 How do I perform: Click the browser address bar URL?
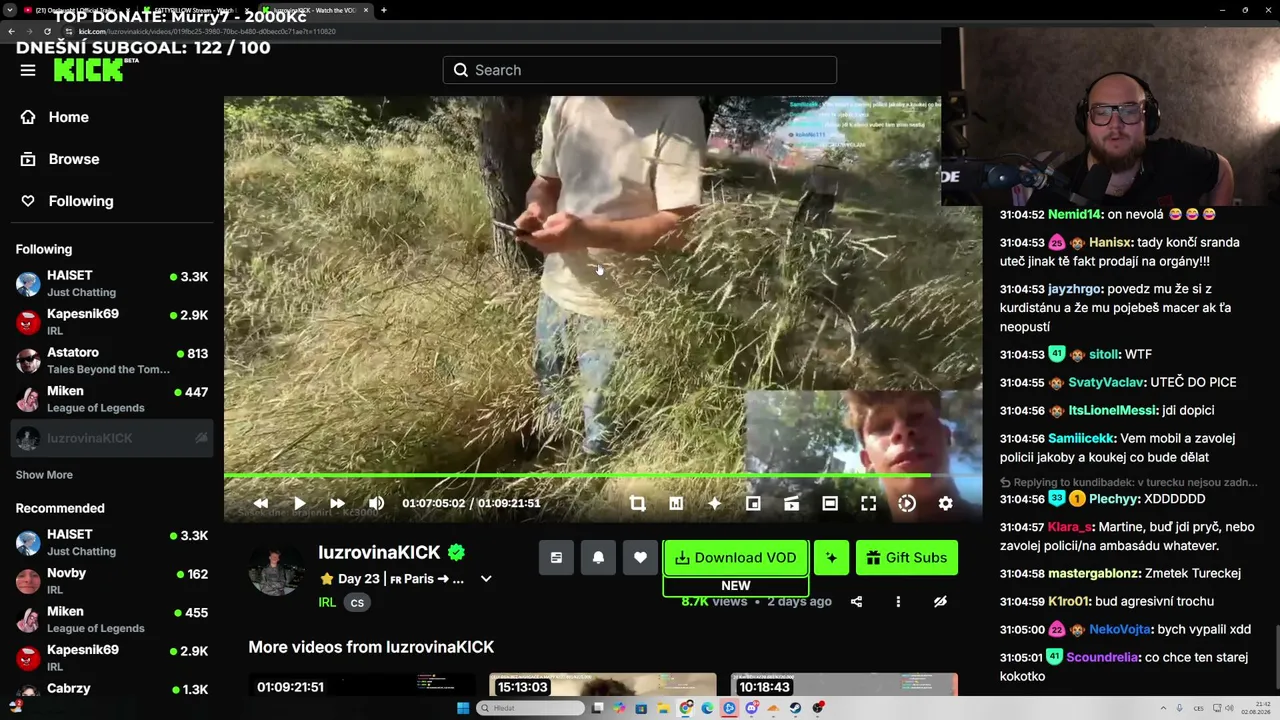[x=207, y=31]
